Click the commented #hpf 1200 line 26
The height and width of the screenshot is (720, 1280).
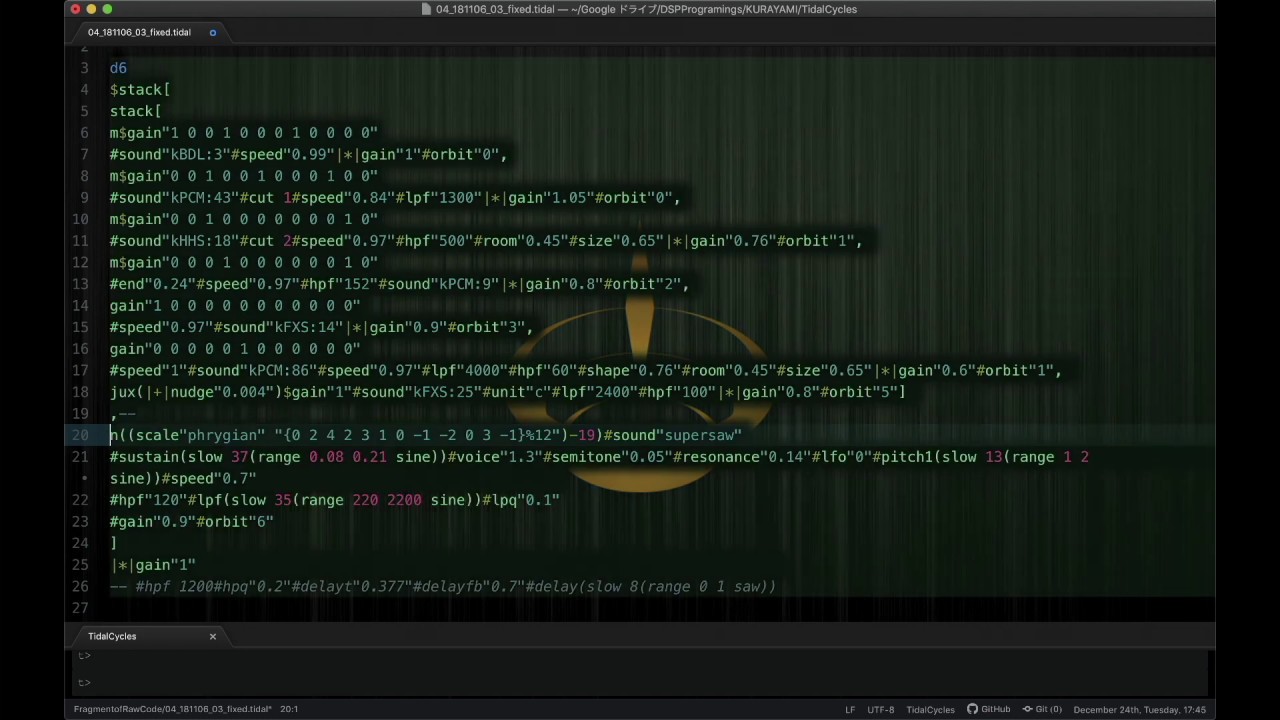point(442,586)
